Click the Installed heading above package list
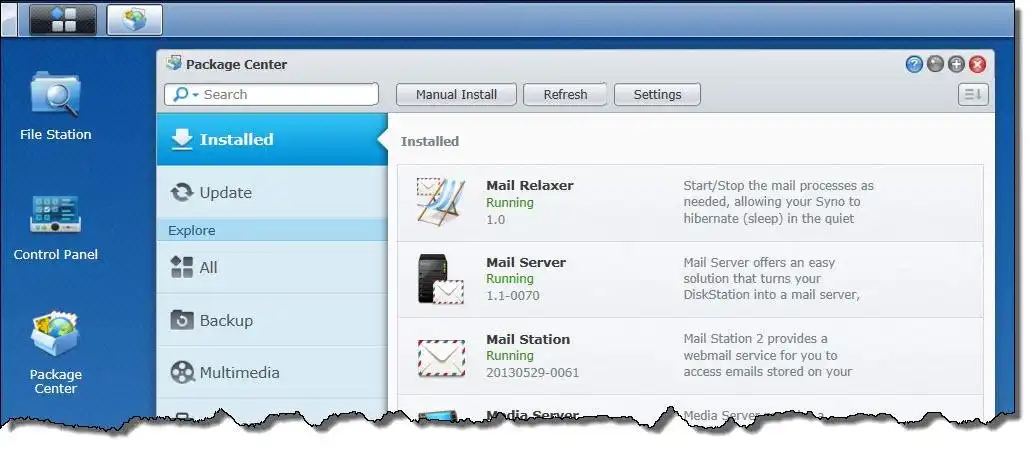 430,141
